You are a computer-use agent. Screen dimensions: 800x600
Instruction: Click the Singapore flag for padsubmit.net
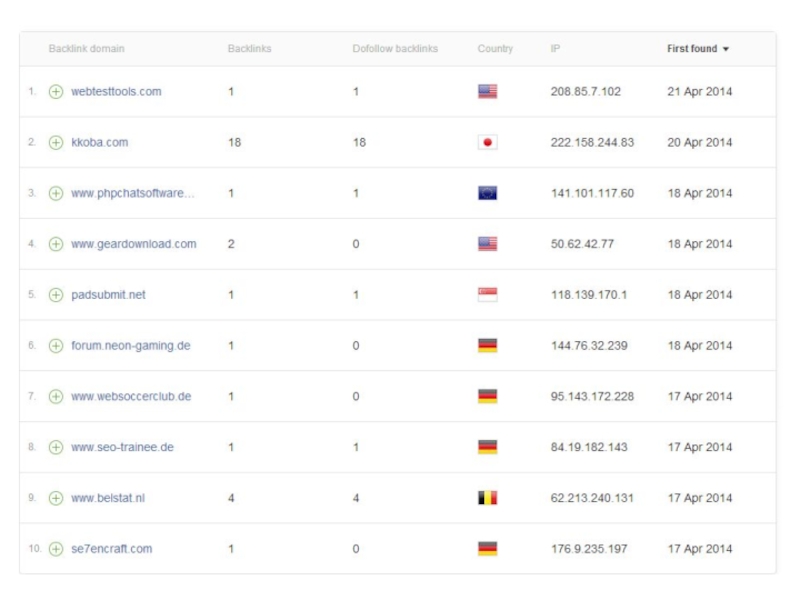click(x=487, y=295)
